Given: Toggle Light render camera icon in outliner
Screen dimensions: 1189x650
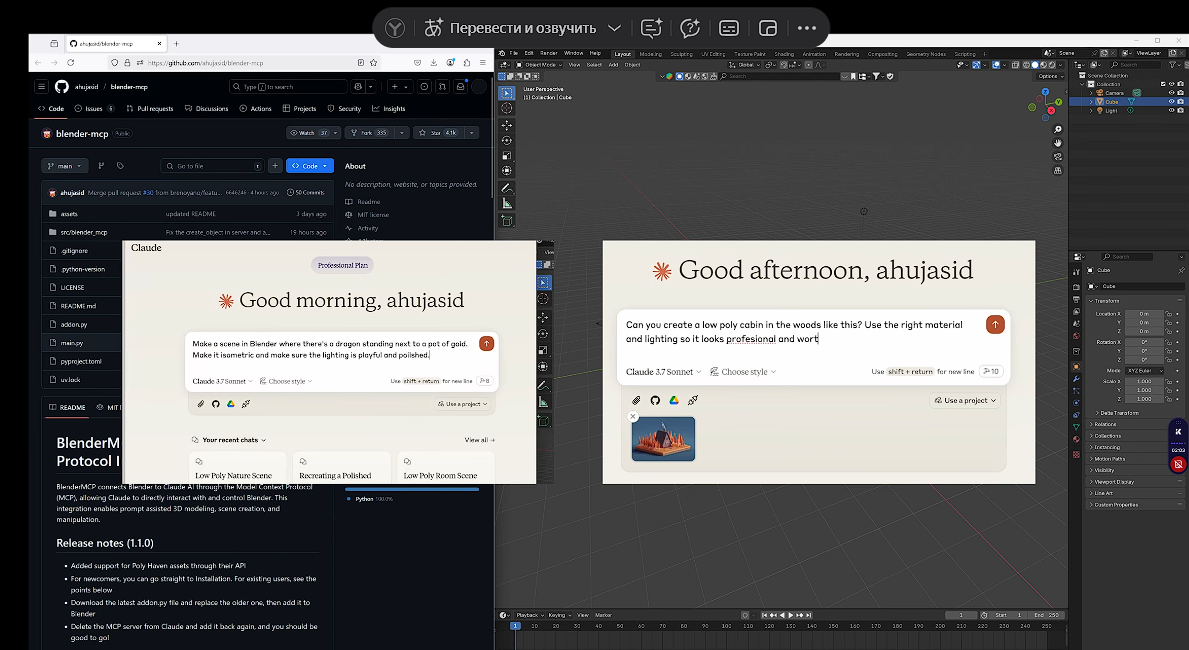Looking at the screenshot, I should pos(1180,111).
